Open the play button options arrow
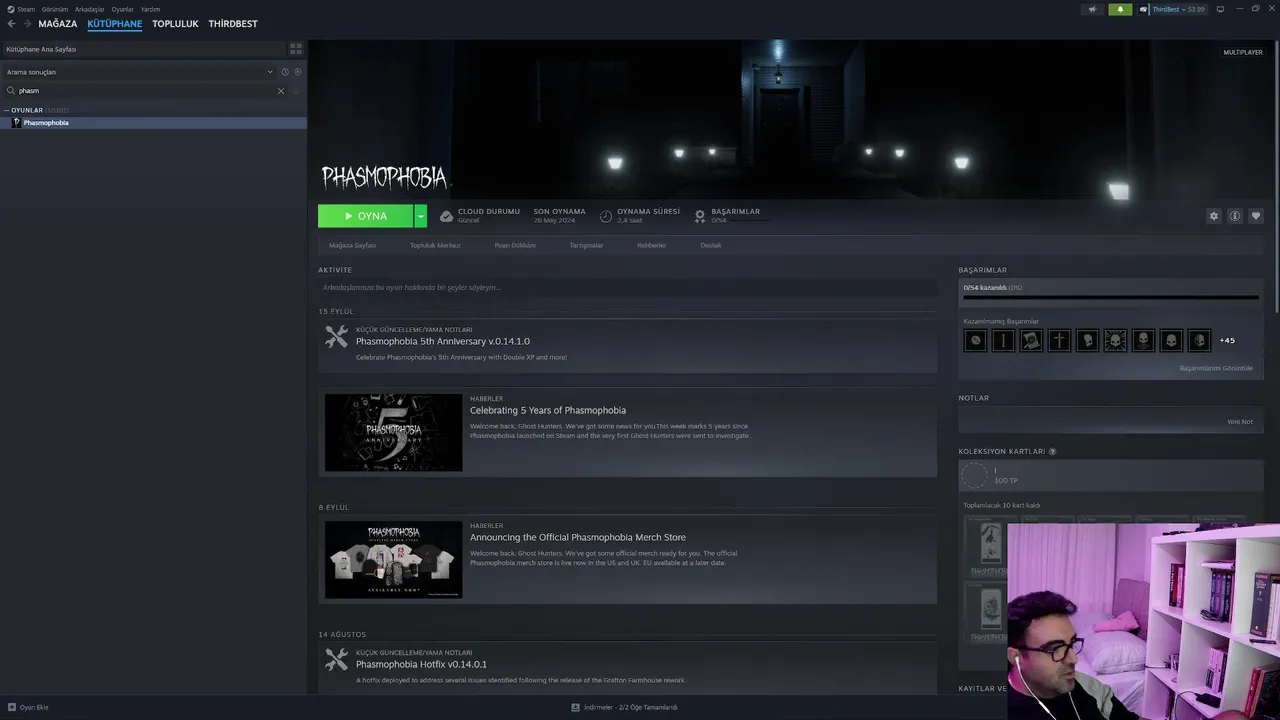 [x=421, y=216]
